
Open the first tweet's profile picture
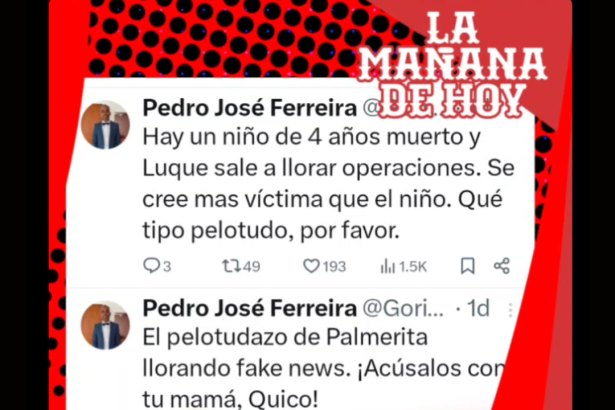(x=105, y=125)
